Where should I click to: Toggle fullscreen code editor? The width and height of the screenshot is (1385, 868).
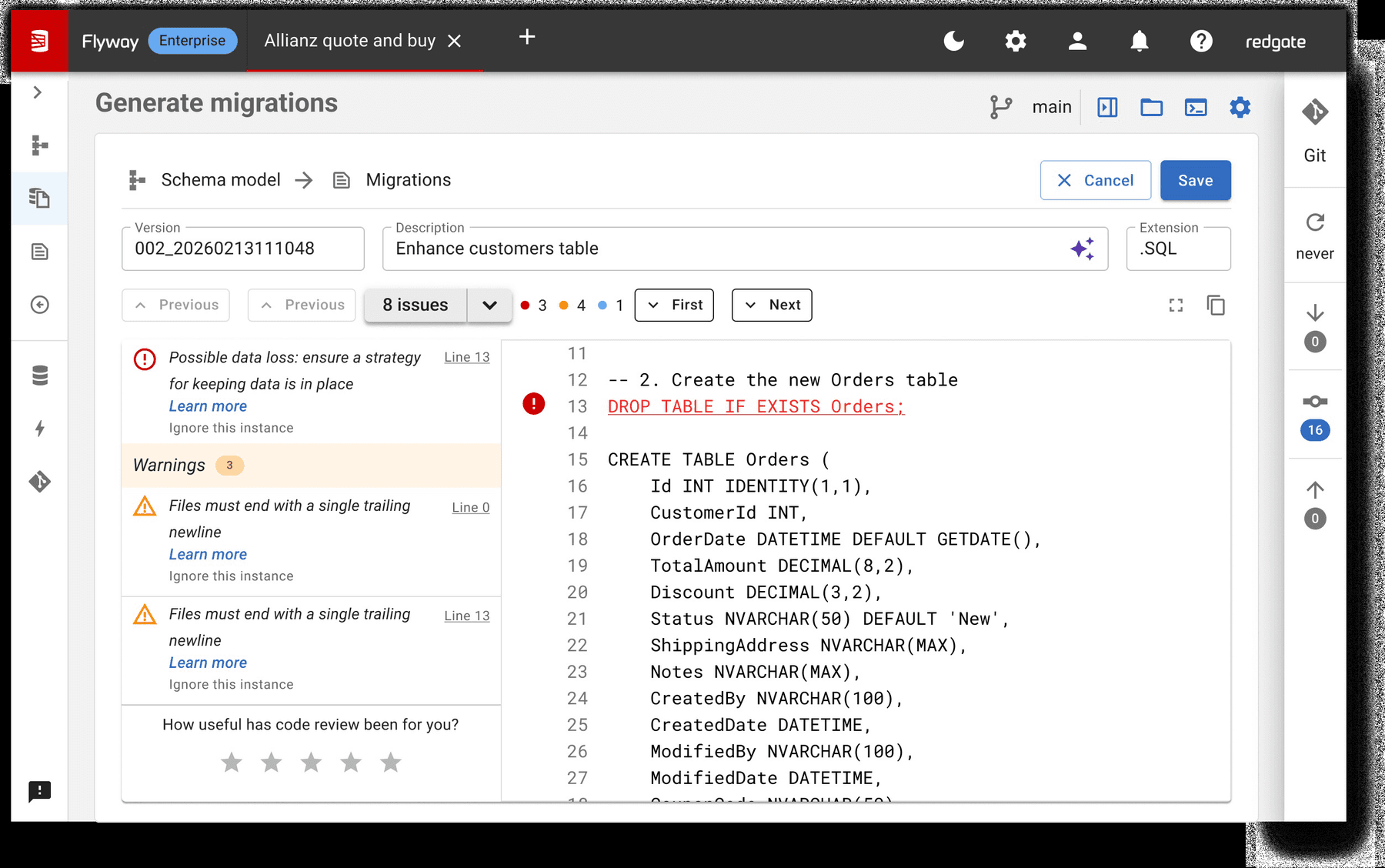click(x=1176, y=305)
